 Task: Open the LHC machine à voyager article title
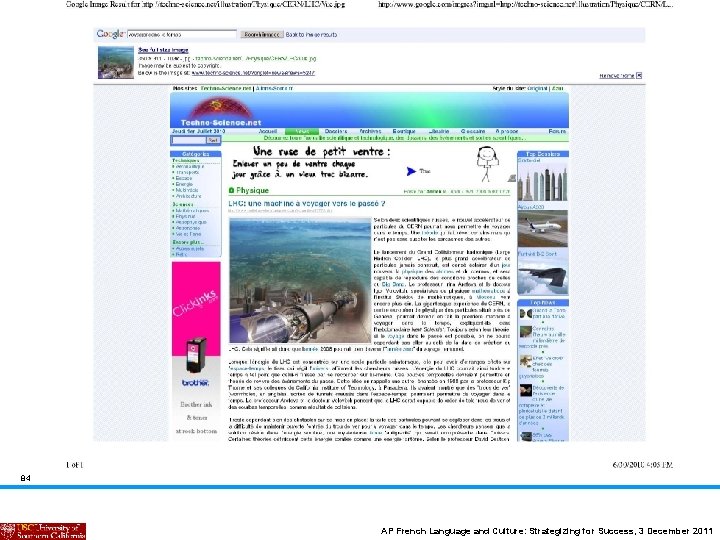(x=307, y=203)
